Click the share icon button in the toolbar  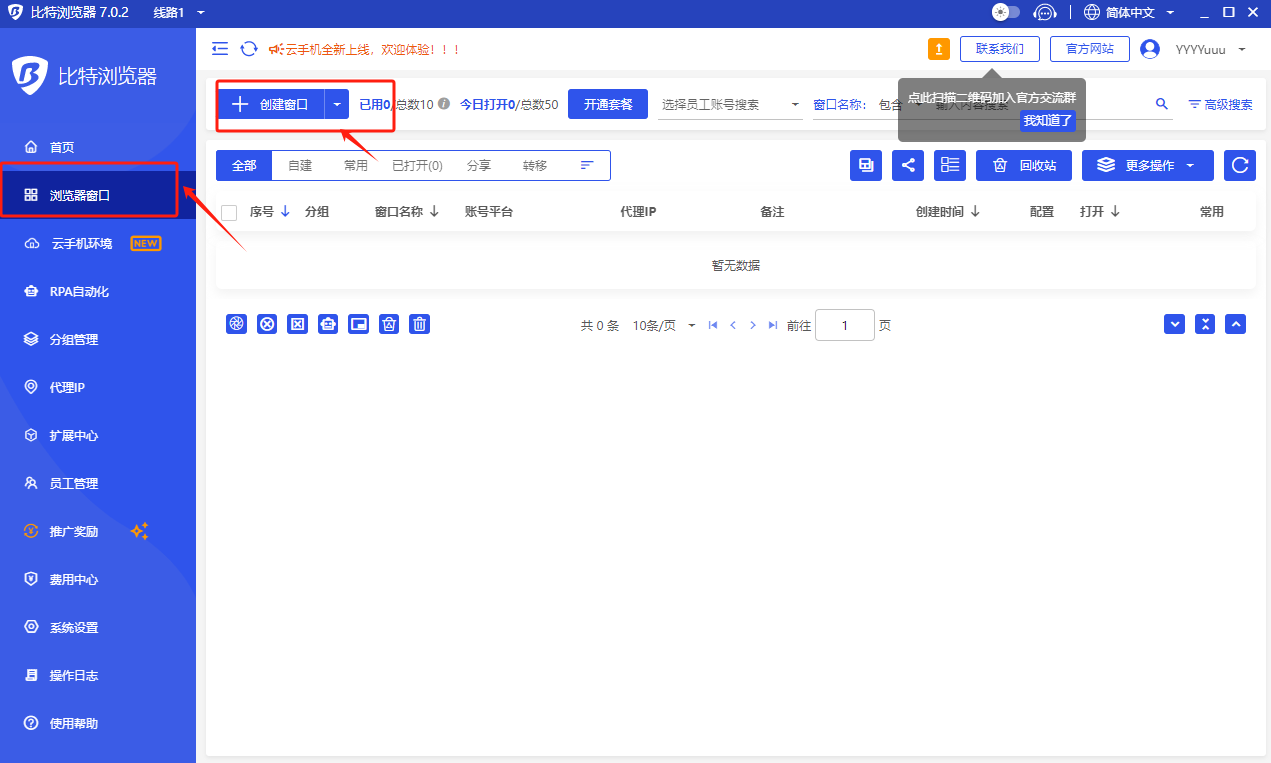pyautogui.click(x=908, y=165)
